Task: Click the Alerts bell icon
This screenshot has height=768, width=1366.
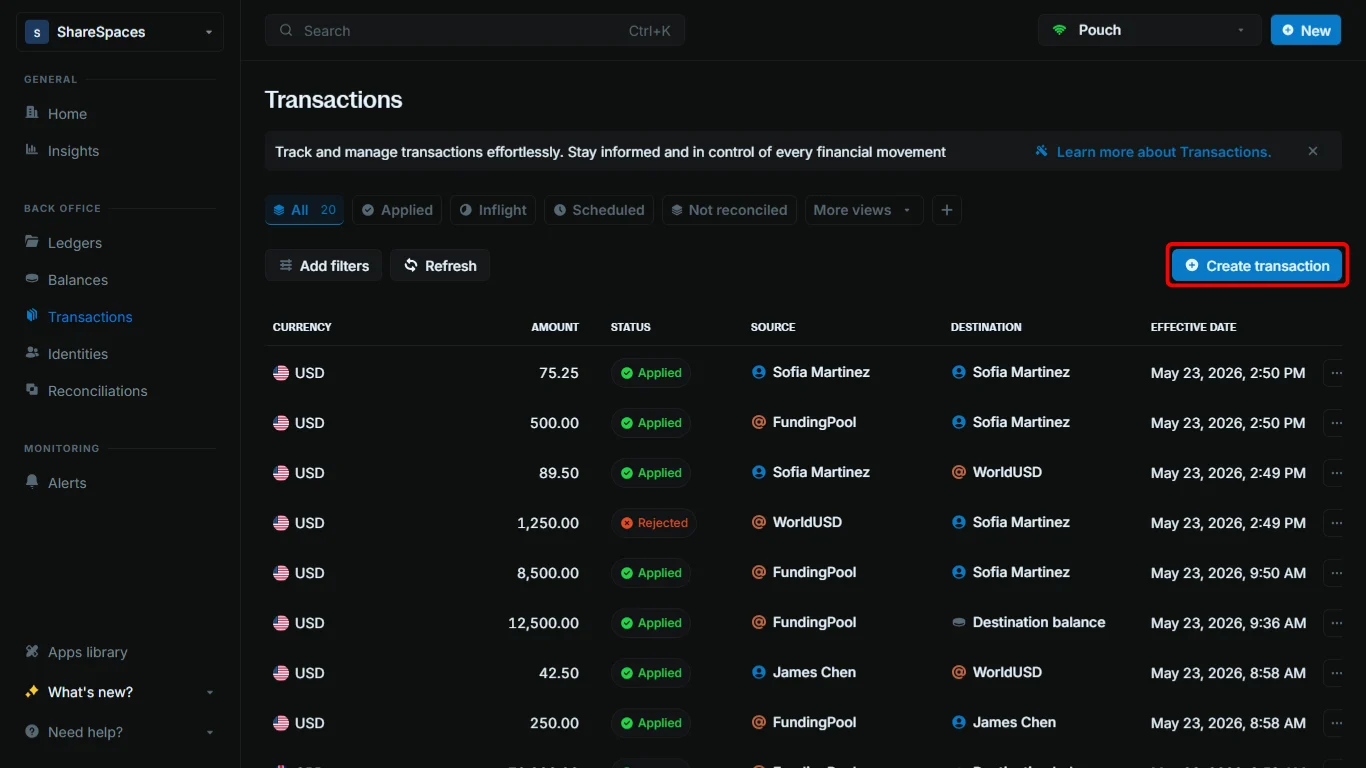Action: 32,482
